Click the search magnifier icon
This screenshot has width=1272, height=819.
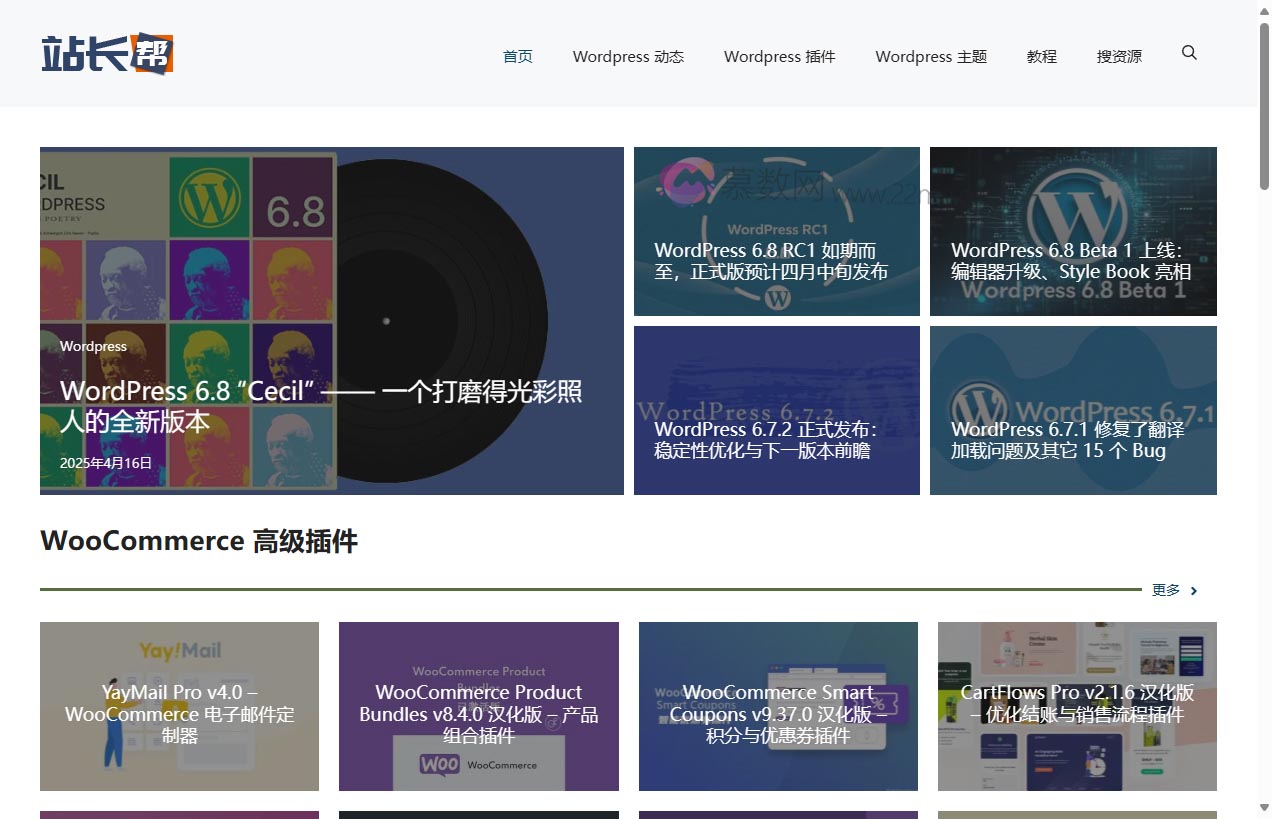[1189, 53]
